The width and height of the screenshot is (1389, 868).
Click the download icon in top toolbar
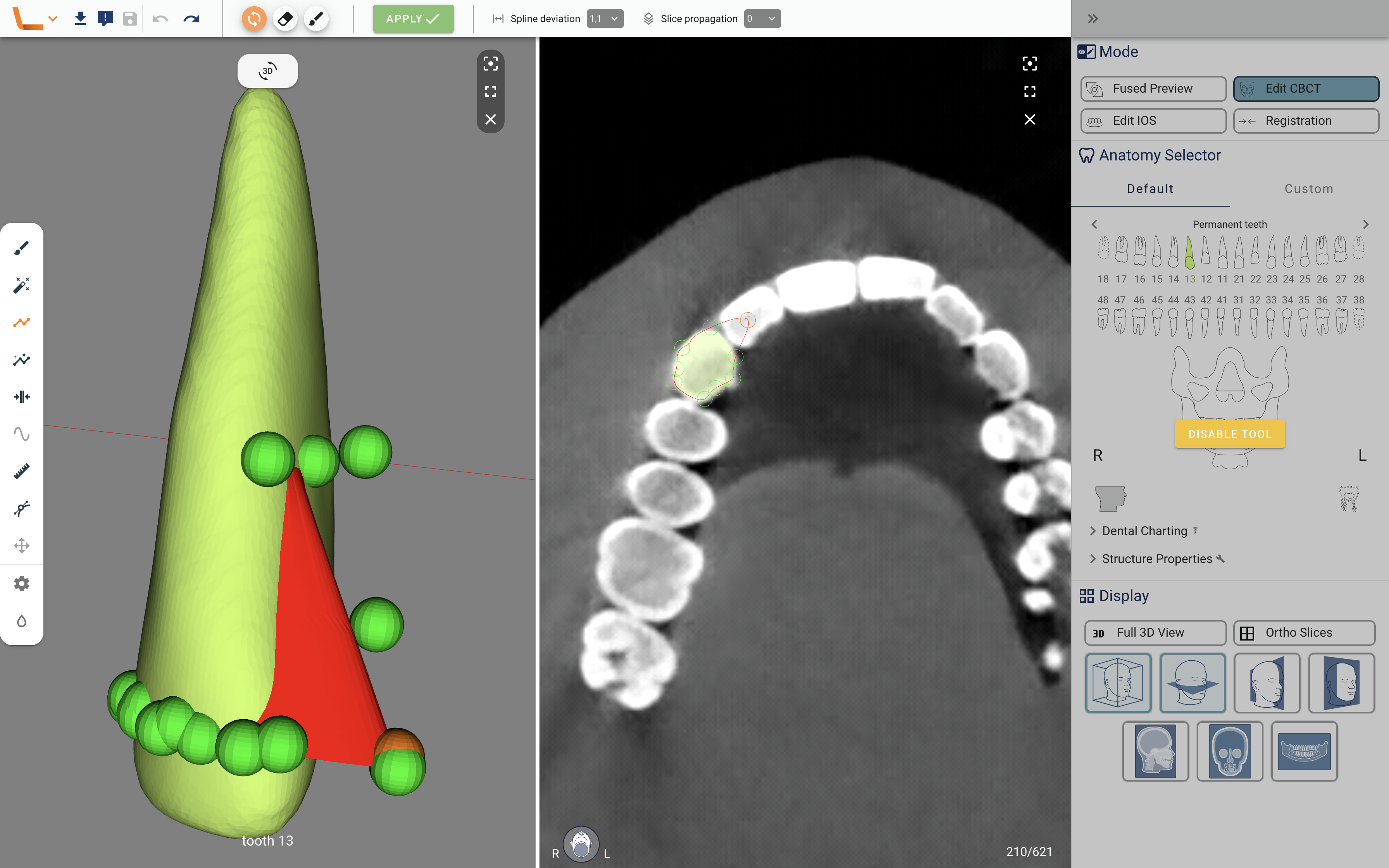pos(80,19)
